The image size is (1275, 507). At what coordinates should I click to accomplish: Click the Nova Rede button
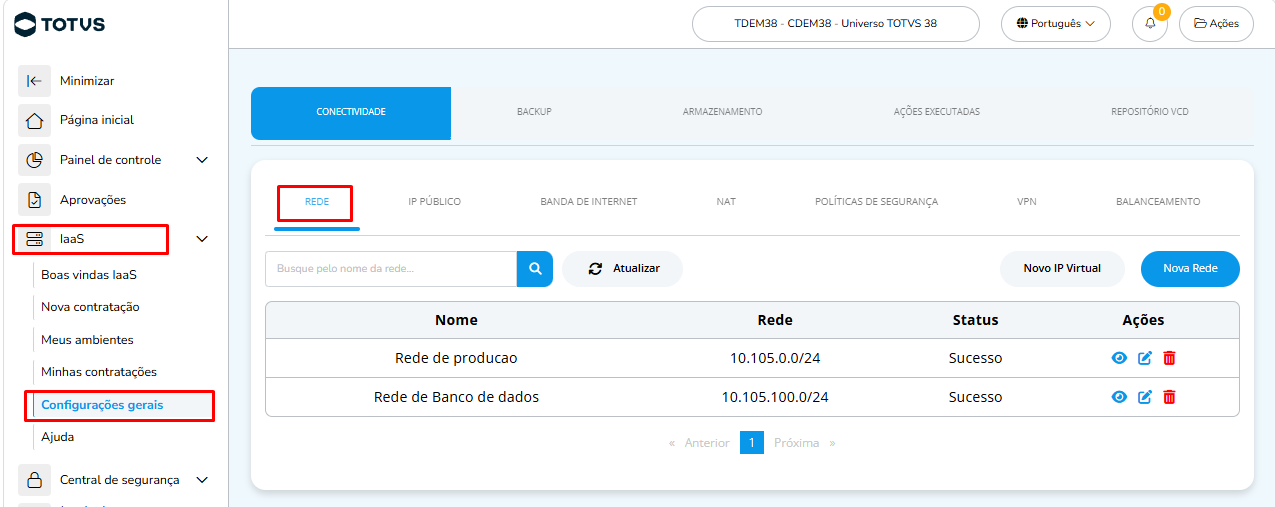[x=1190, y=269]
